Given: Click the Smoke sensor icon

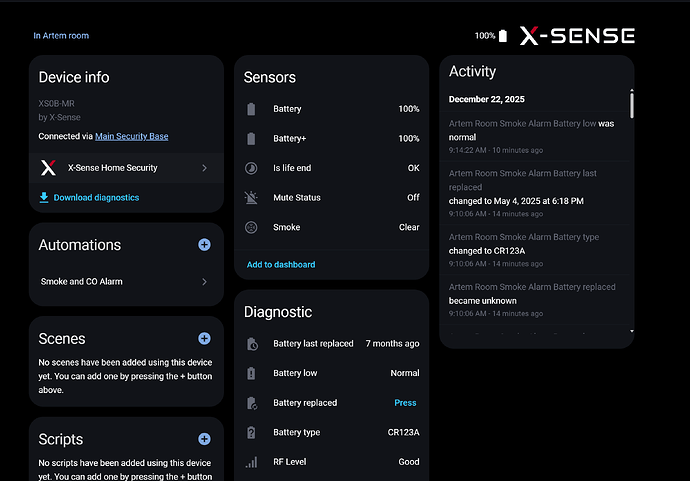Looking at the screenshot, I should 251,228.
